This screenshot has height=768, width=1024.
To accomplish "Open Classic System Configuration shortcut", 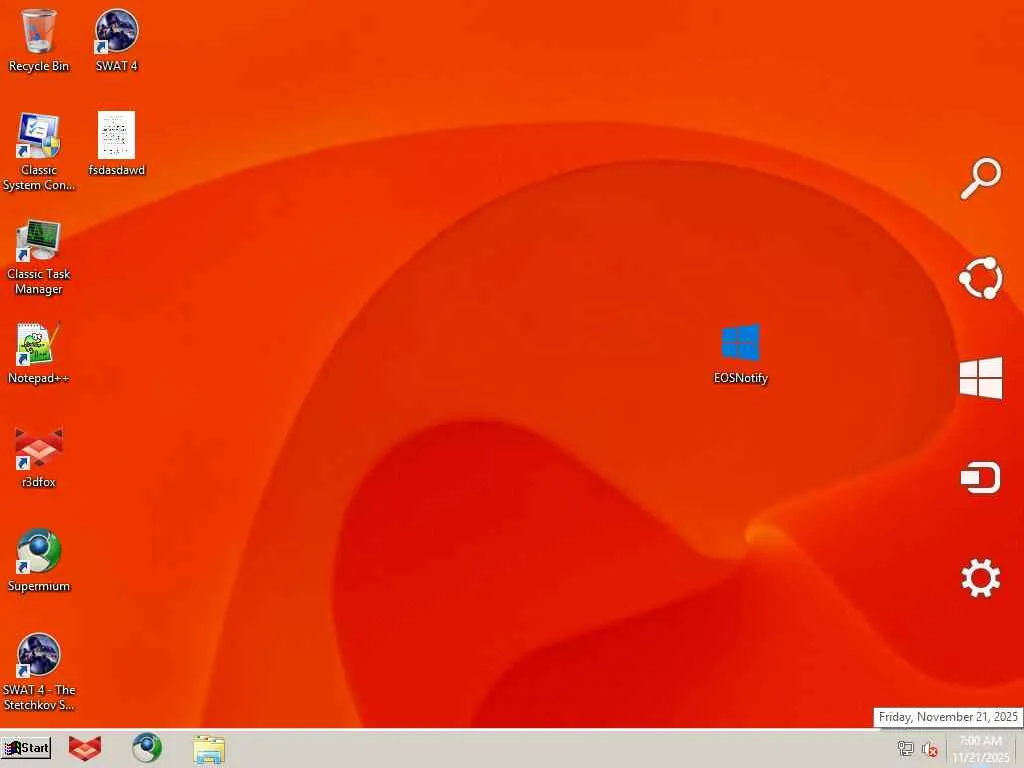I will [39, 152].
